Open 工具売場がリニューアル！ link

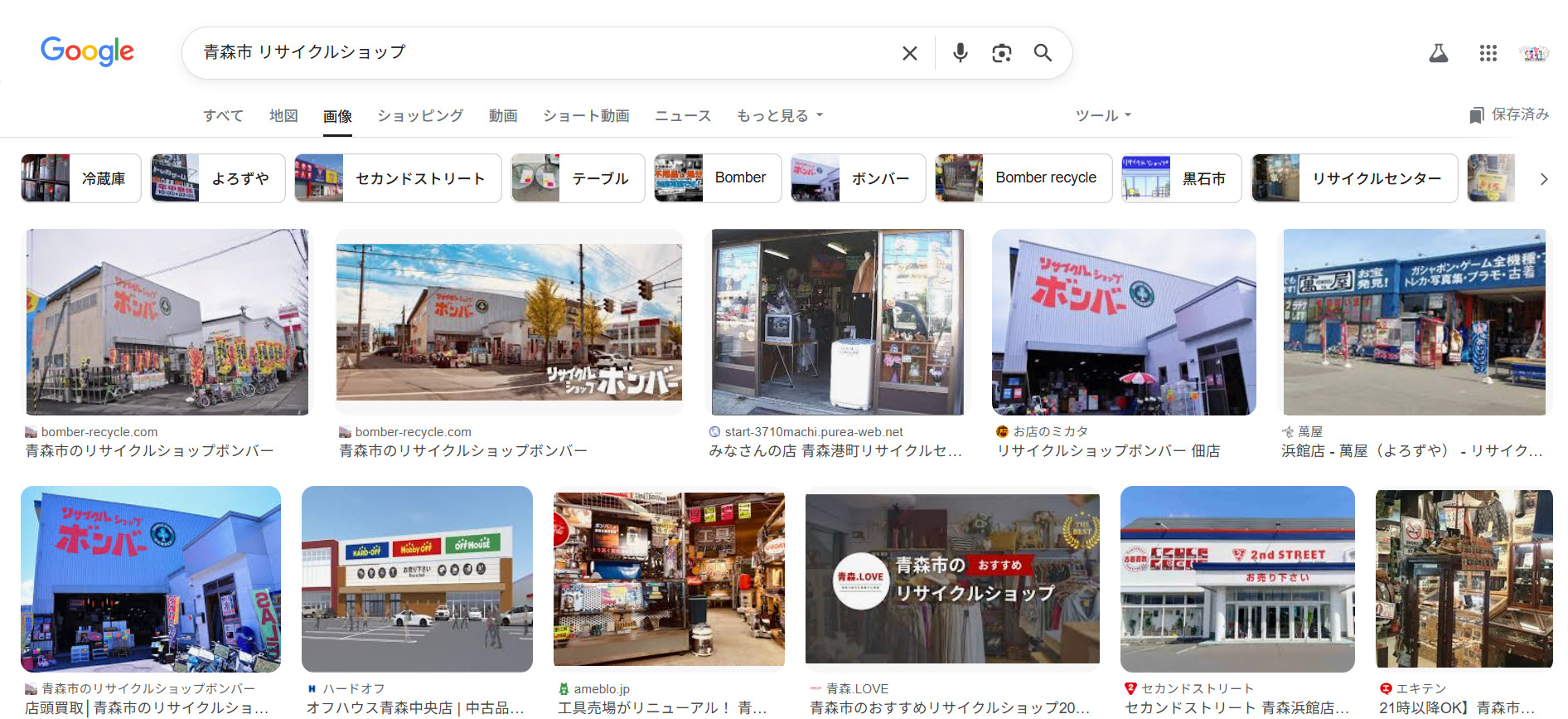click(662, 708)
